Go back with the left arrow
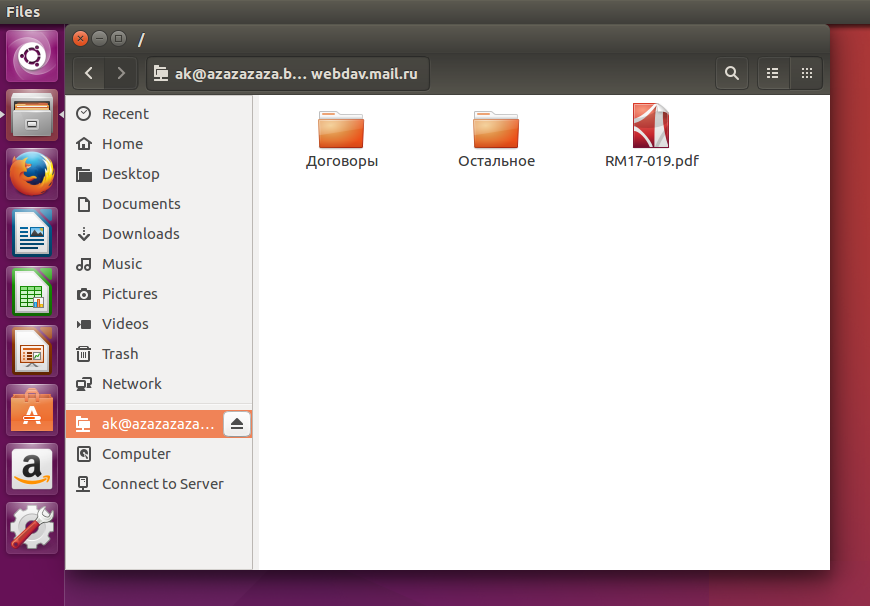The image size is (870, 606). pos(90,73)
